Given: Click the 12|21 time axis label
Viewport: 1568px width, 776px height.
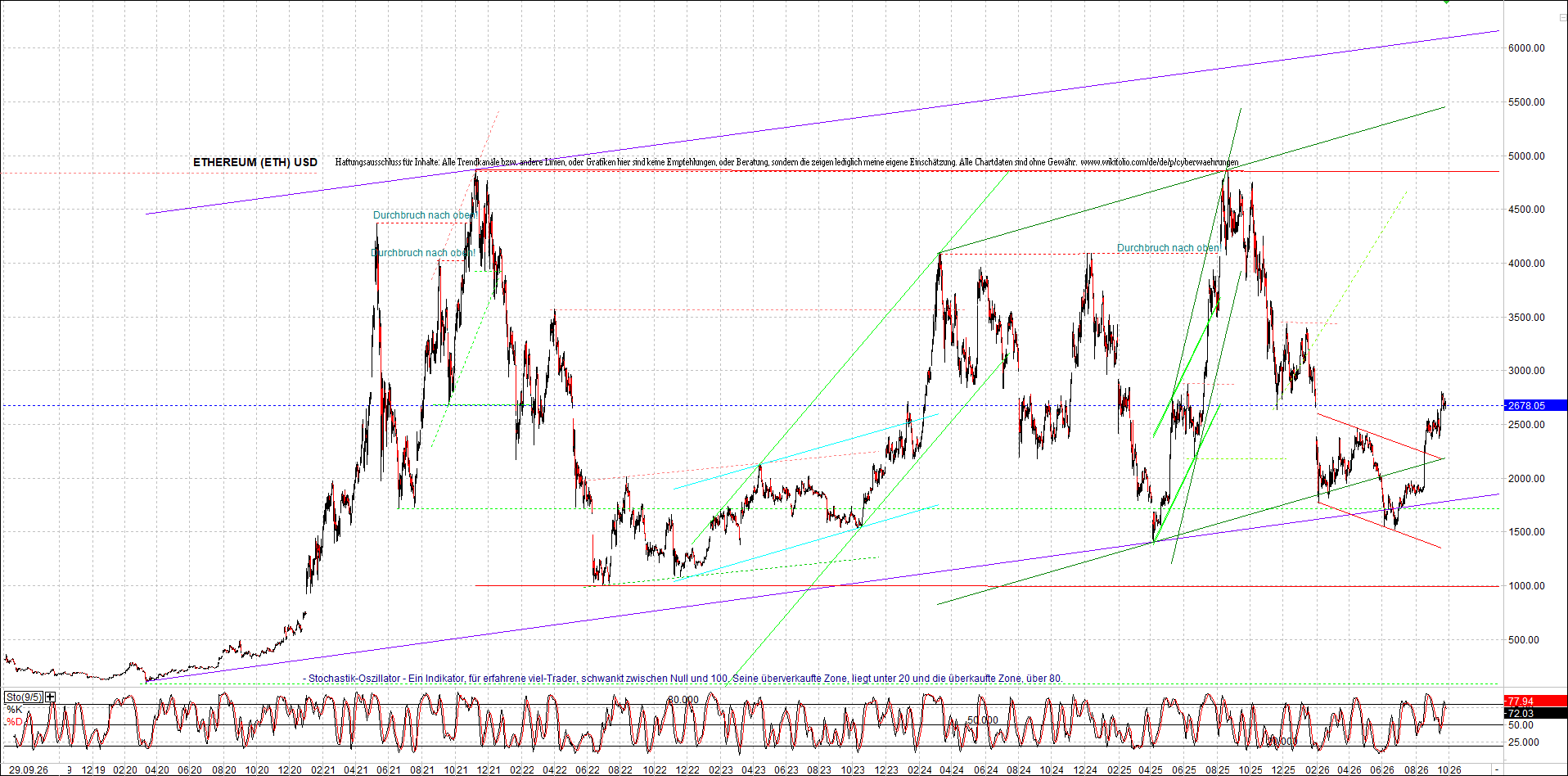Looking at the screenshot, I should coord(488,770).
